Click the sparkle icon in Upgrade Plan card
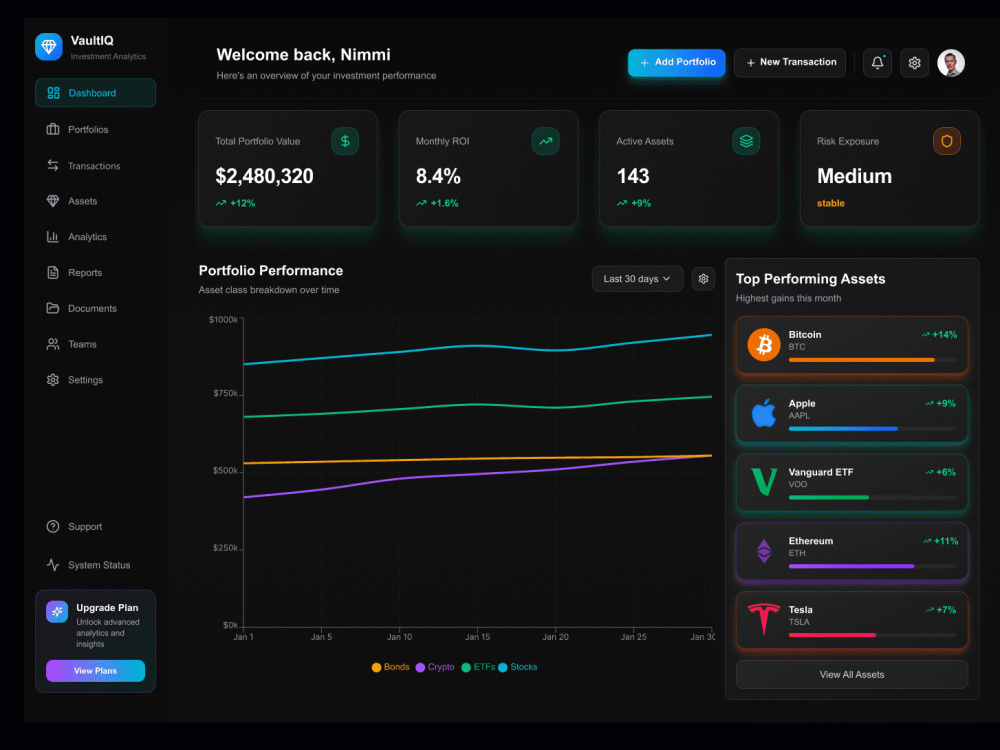Image resolution: width=1000 pixels, height=750 pixels. (x=57, y=612)
